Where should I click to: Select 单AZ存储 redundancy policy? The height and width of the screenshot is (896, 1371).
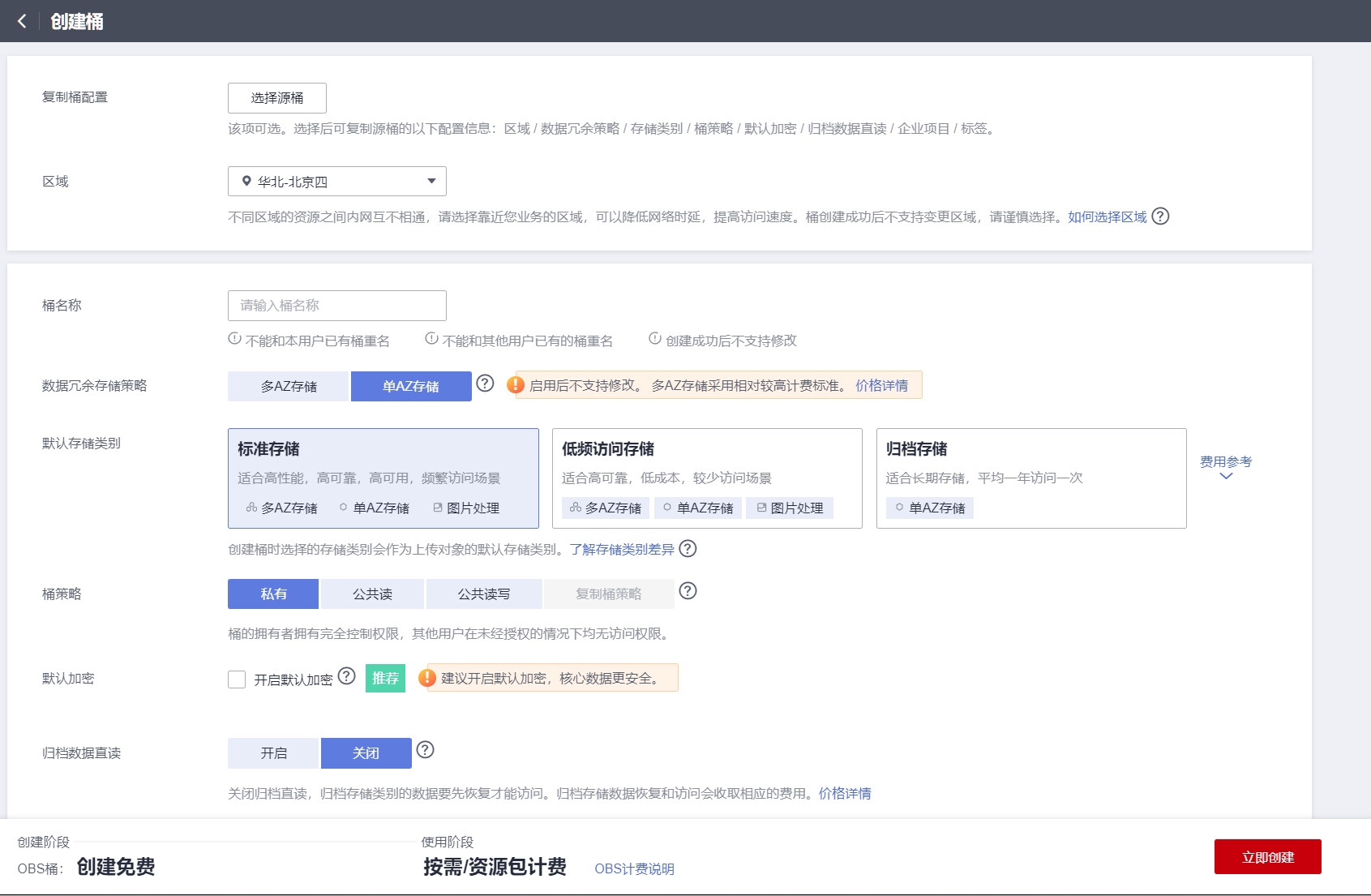411,386
